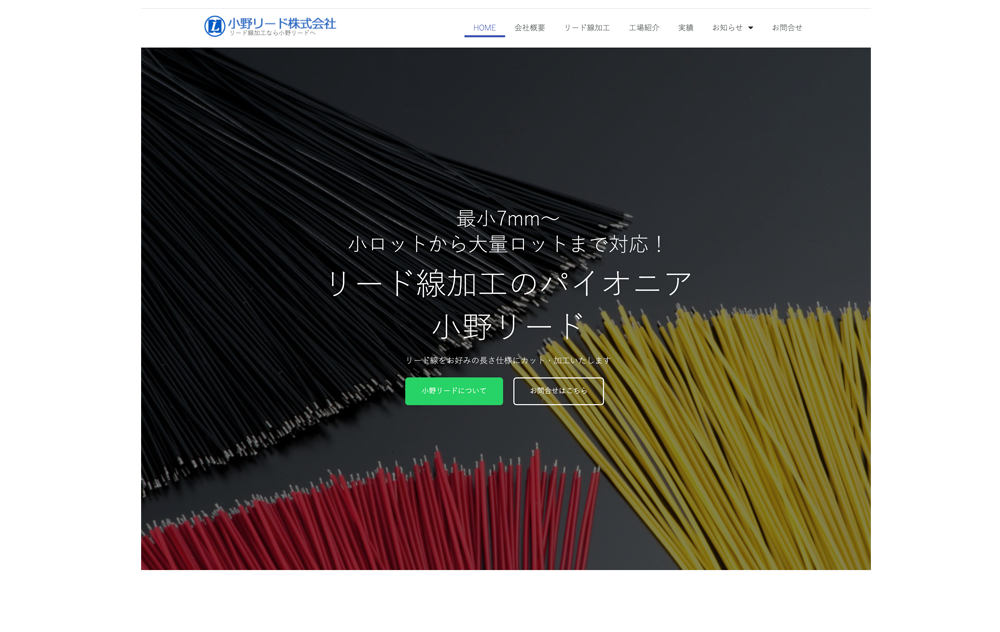
Task: Click the 小ロットから大量ロットまで対応 text
Action: tap(508, 244)
